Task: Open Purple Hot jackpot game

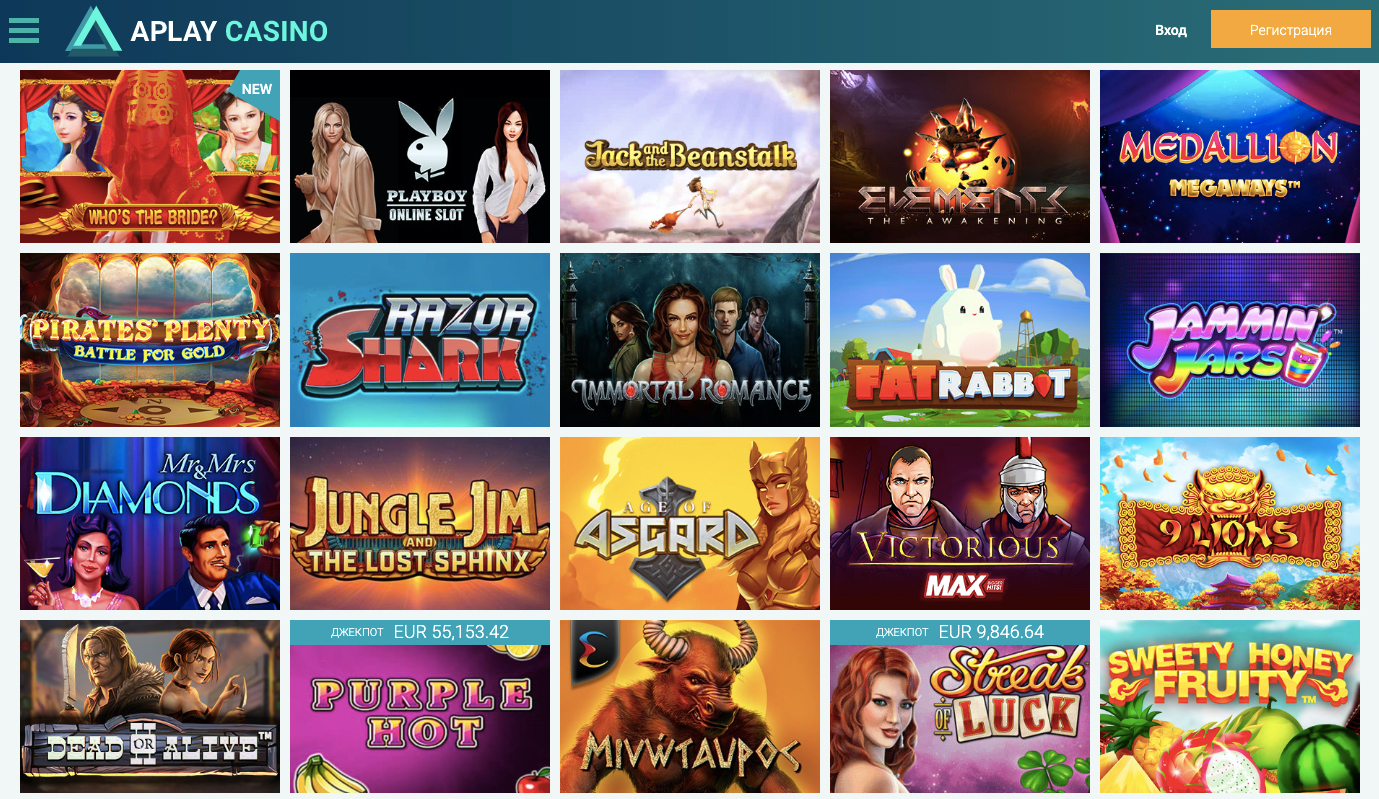Action: pos(420,706)
